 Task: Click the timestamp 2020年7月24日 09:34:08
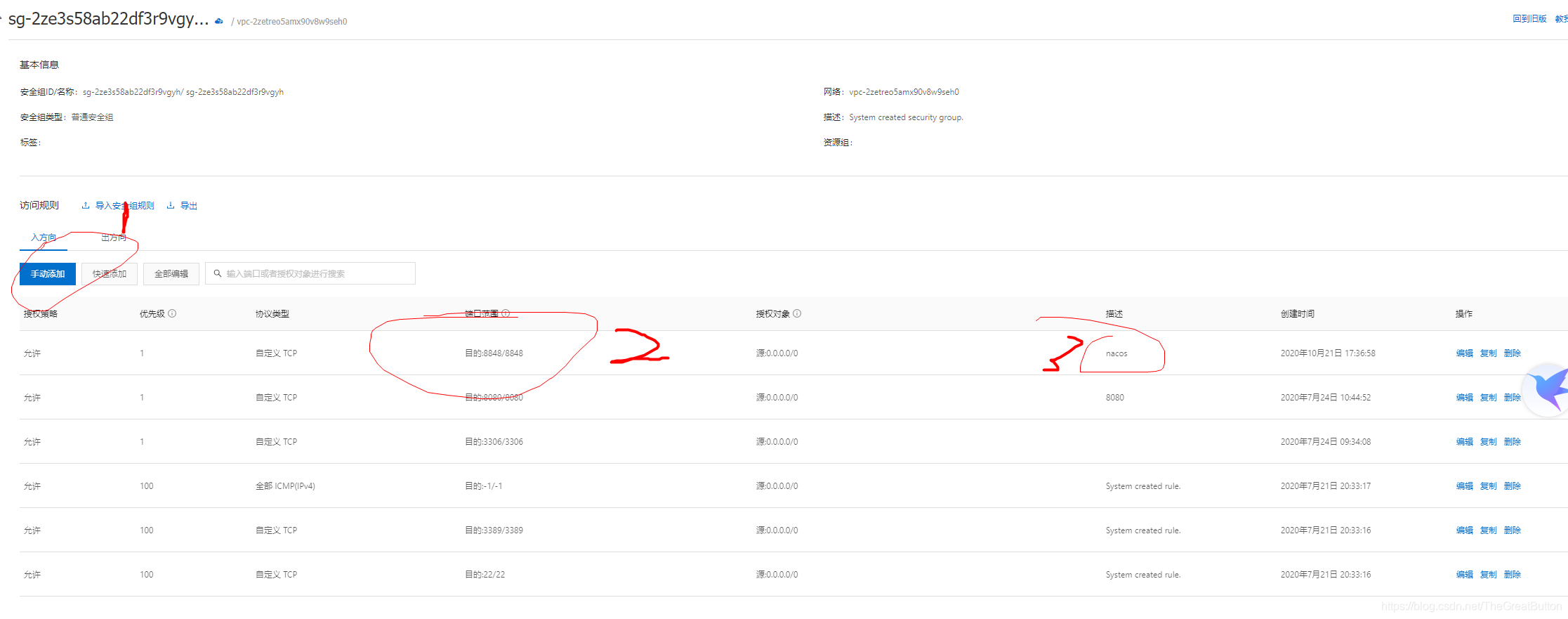(1326, 442)
